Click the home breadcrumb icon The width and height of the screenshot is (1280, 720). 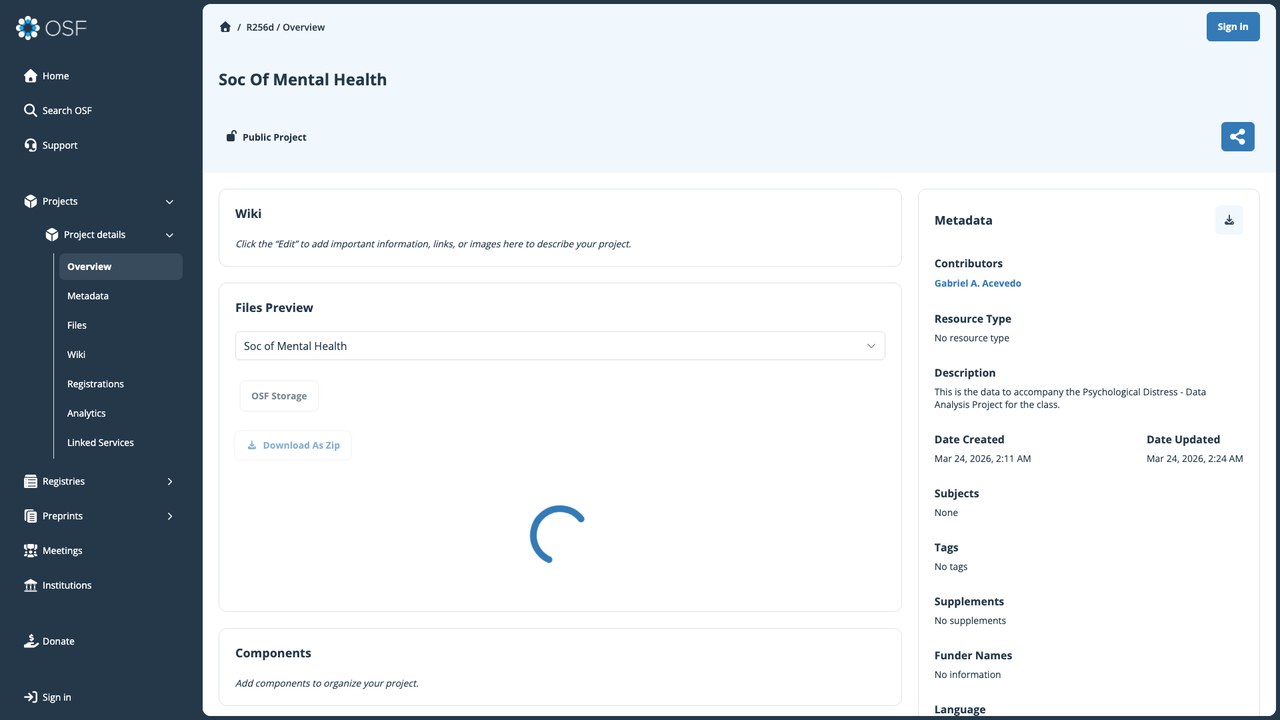225,27
